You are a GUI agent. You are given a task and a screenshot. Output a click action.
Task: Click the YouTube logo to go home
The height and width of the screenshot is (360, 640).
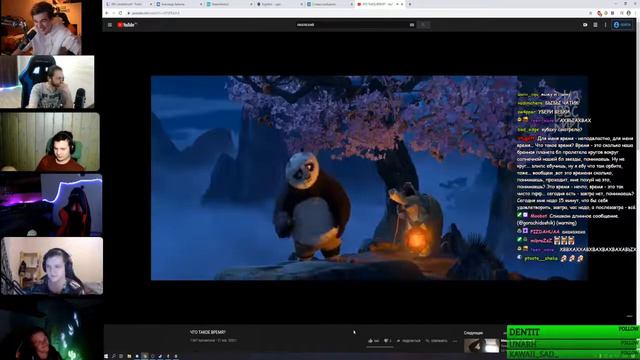coord(127,25)
